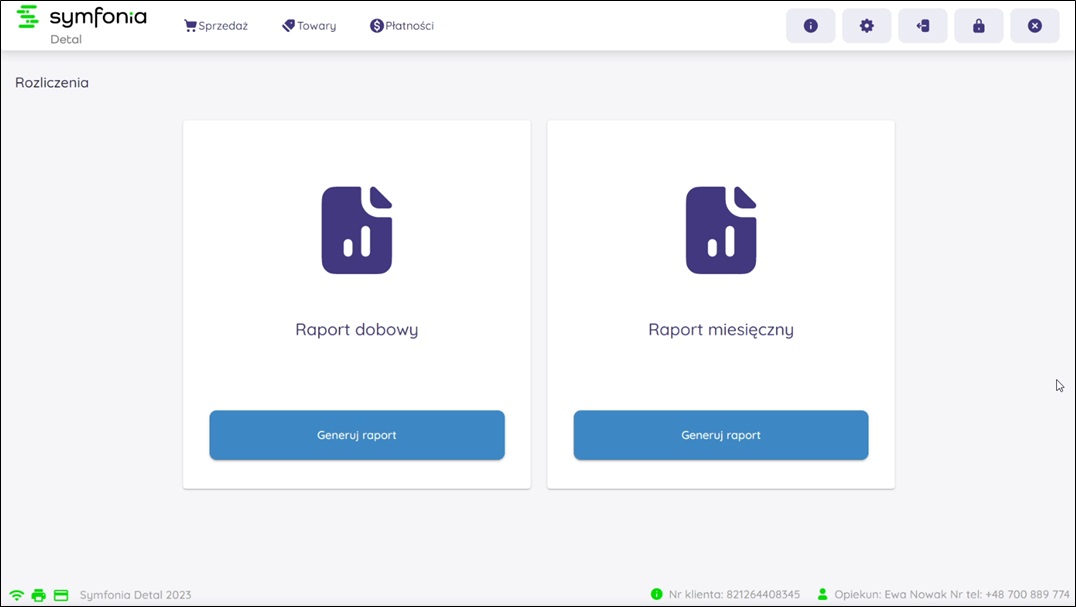Click the Raport dobowy document icon
The width and height of the screenshot is (1076, 607).
click(x=357, y=230)
